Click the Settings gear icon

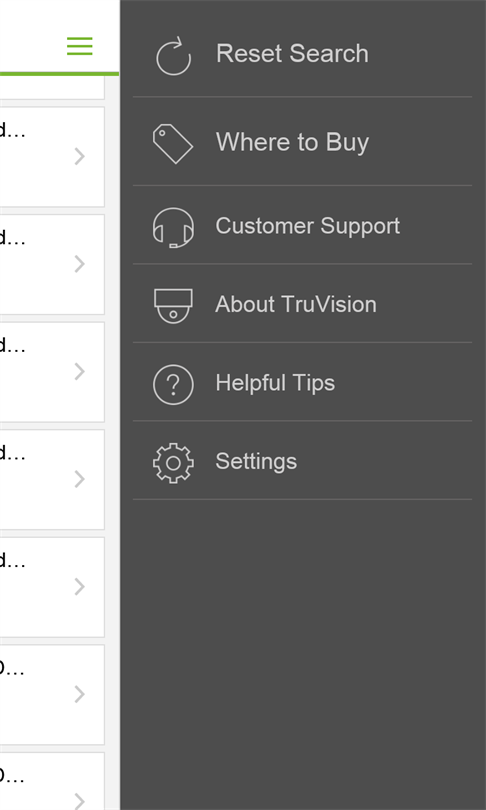pos(174,463)
